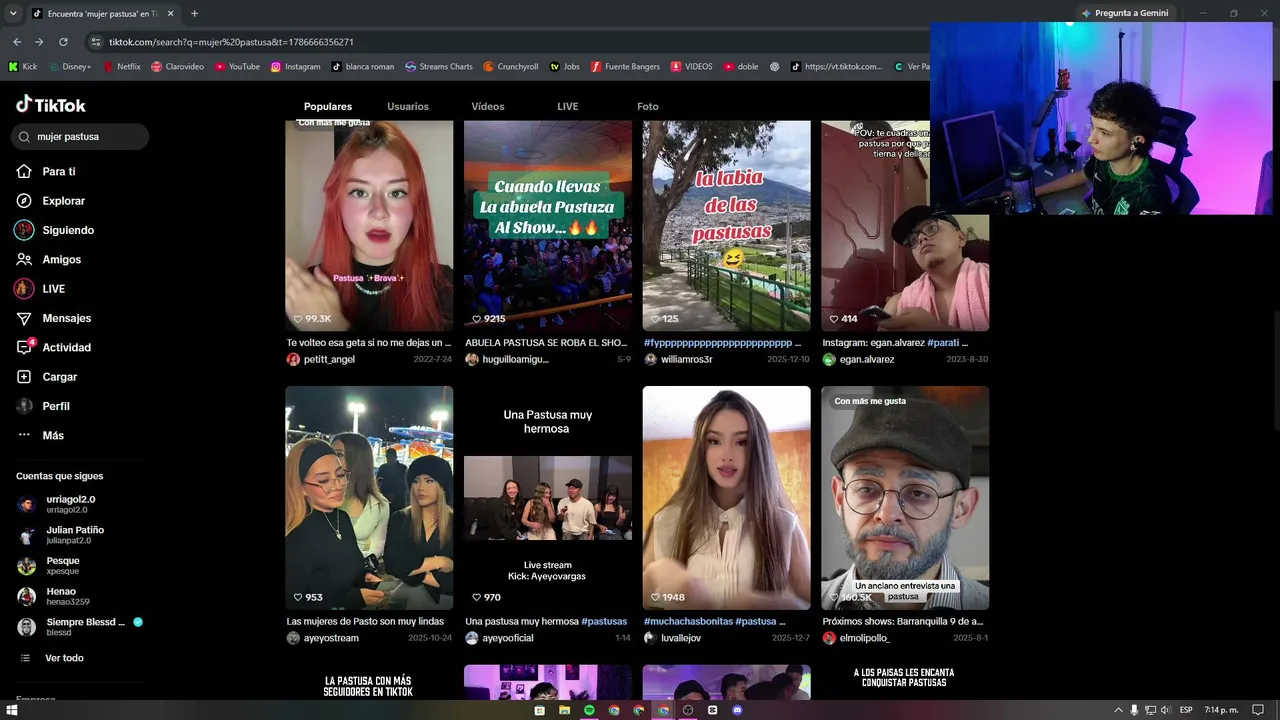Viewport: 1280px width, 720px height.
Task: Close the TikTok search tab
Action: (170, 14)
